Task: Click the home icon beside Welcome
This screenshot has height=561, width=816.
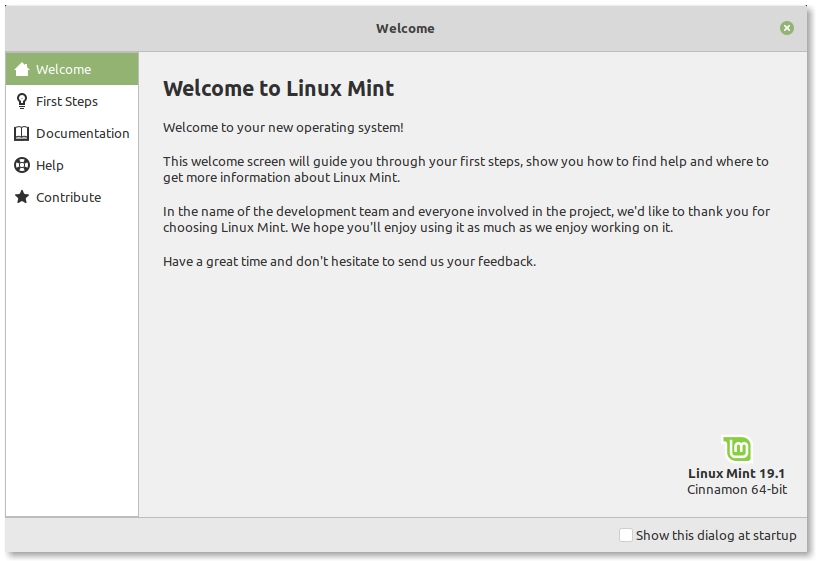Action: pyautogui.click(x=22, y=70)
